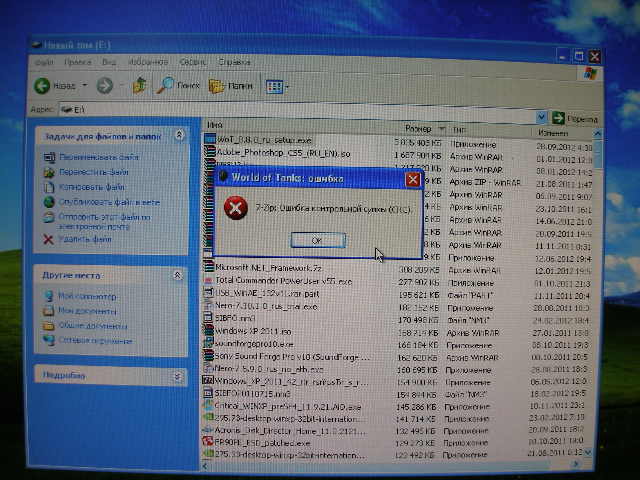This screenshot has width=640, height=480.
Task: Select the USB_WinAE rar.part file
Action: pos(267,294)
